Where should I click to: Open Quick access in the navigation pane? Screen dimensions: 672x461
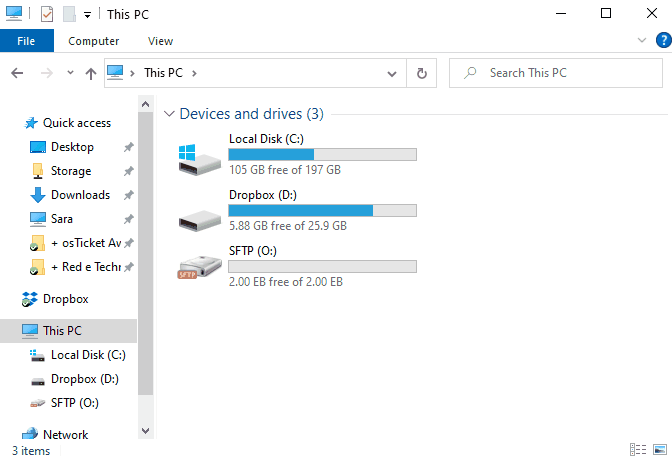pos(77,123)
